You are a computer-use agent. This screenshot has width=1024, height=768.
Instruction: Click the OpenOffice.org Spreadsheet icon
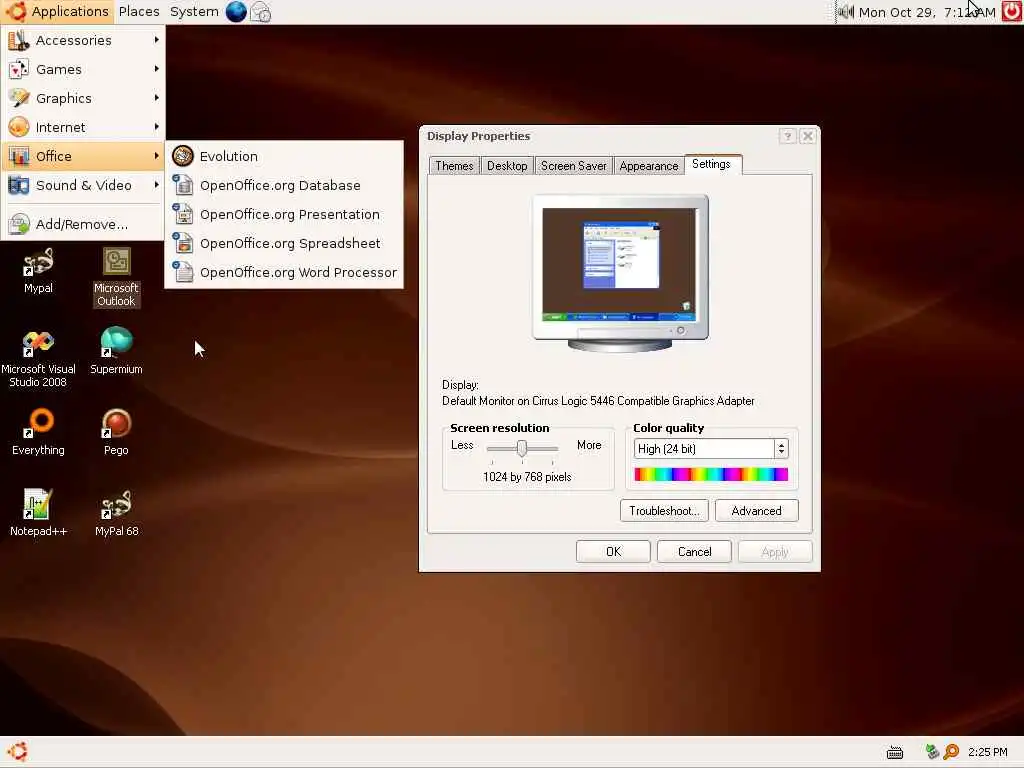(x=183, y=243)
